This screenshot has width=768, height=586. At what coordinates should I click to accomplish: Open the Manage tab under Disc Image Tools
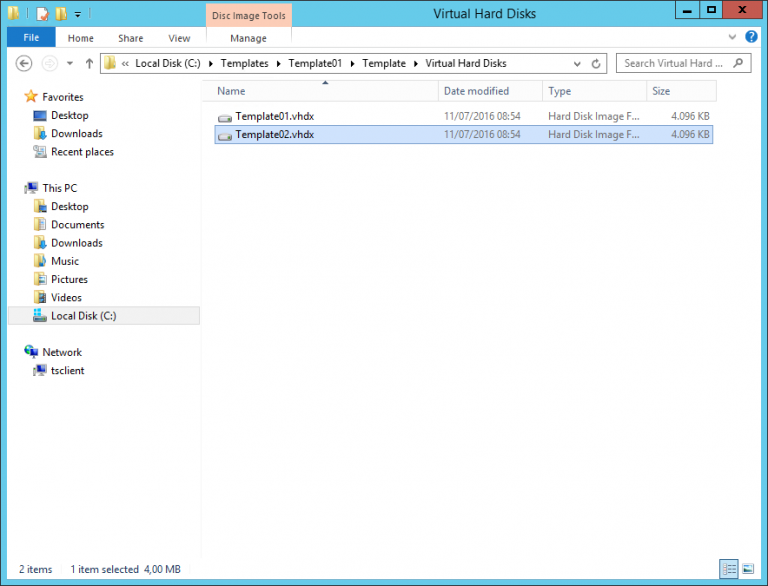[248, 38]
